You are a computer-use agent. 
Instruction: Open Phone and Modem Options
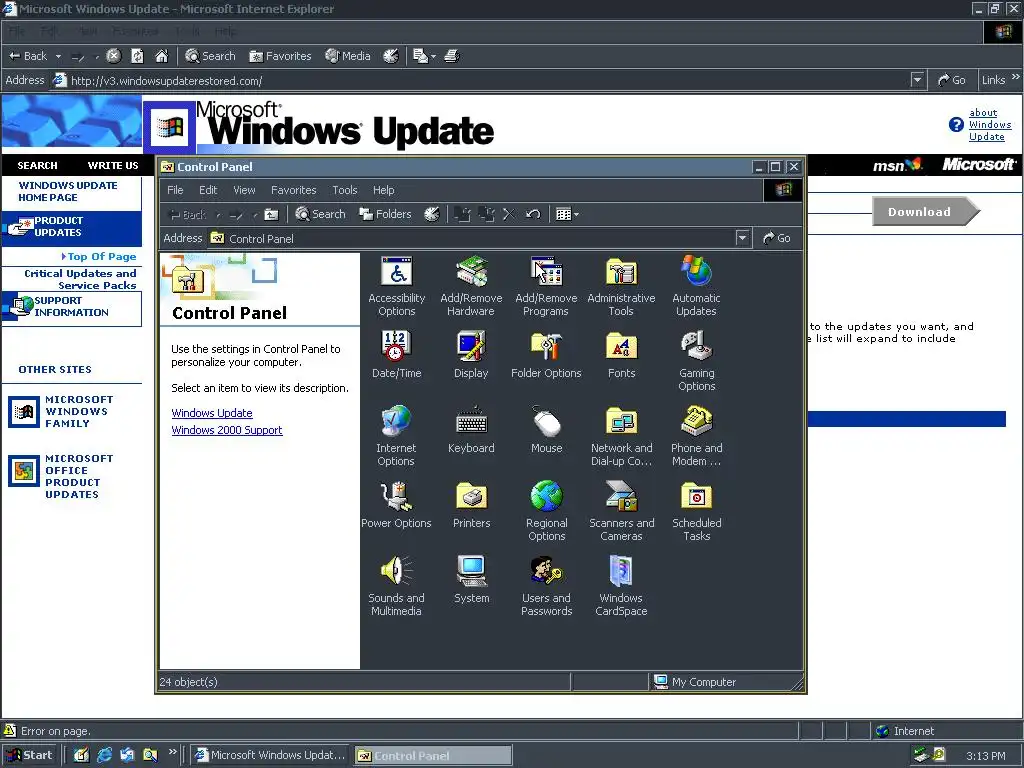pos(696,436)
